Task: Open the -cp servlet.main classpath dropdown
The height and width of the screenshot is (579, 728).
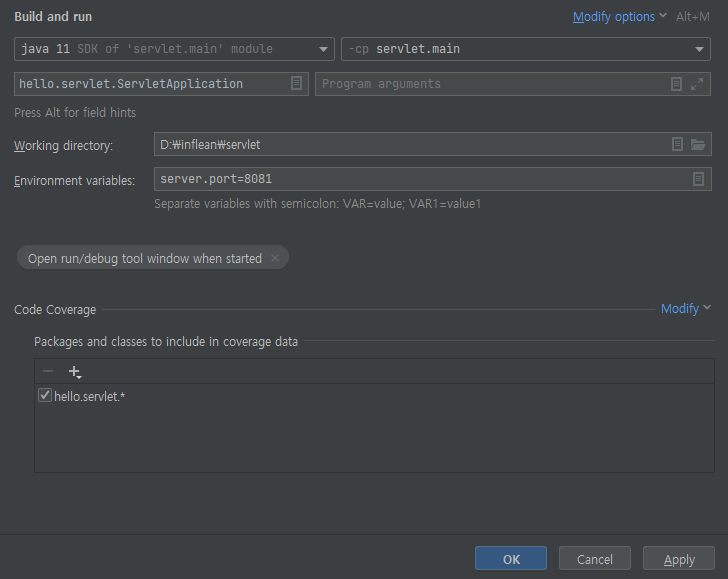Action: point(526,49)
